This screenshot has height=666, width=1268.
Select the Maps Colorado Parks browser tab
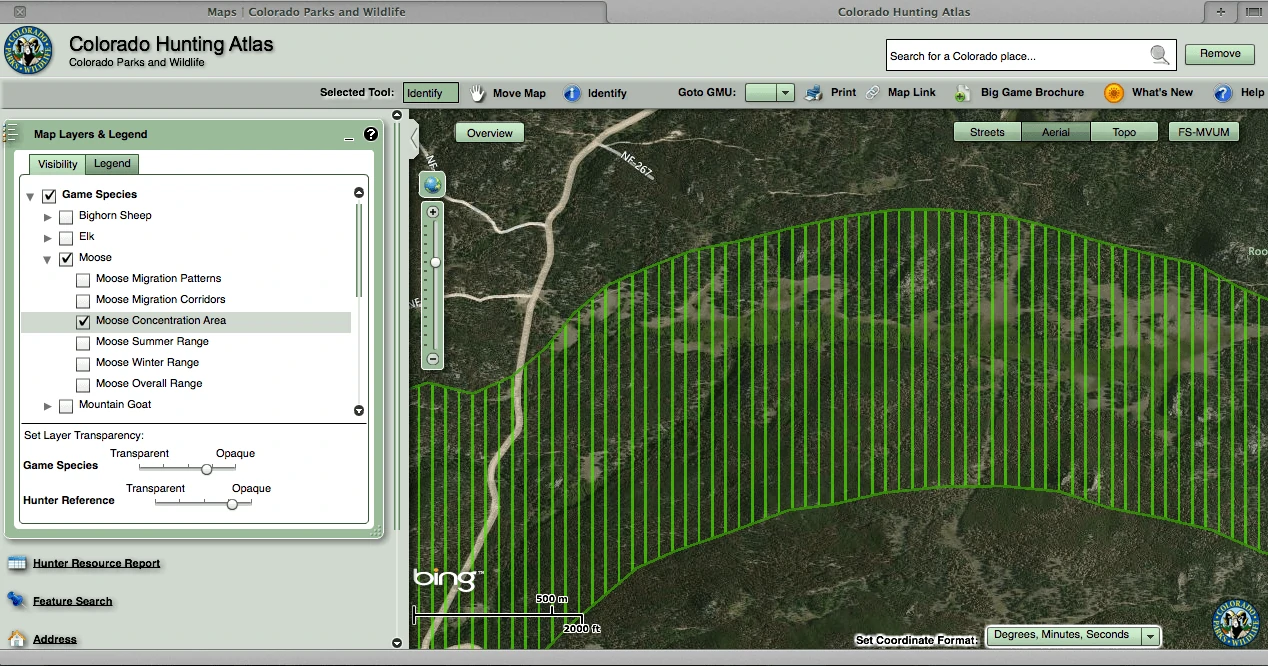[305, 12]
